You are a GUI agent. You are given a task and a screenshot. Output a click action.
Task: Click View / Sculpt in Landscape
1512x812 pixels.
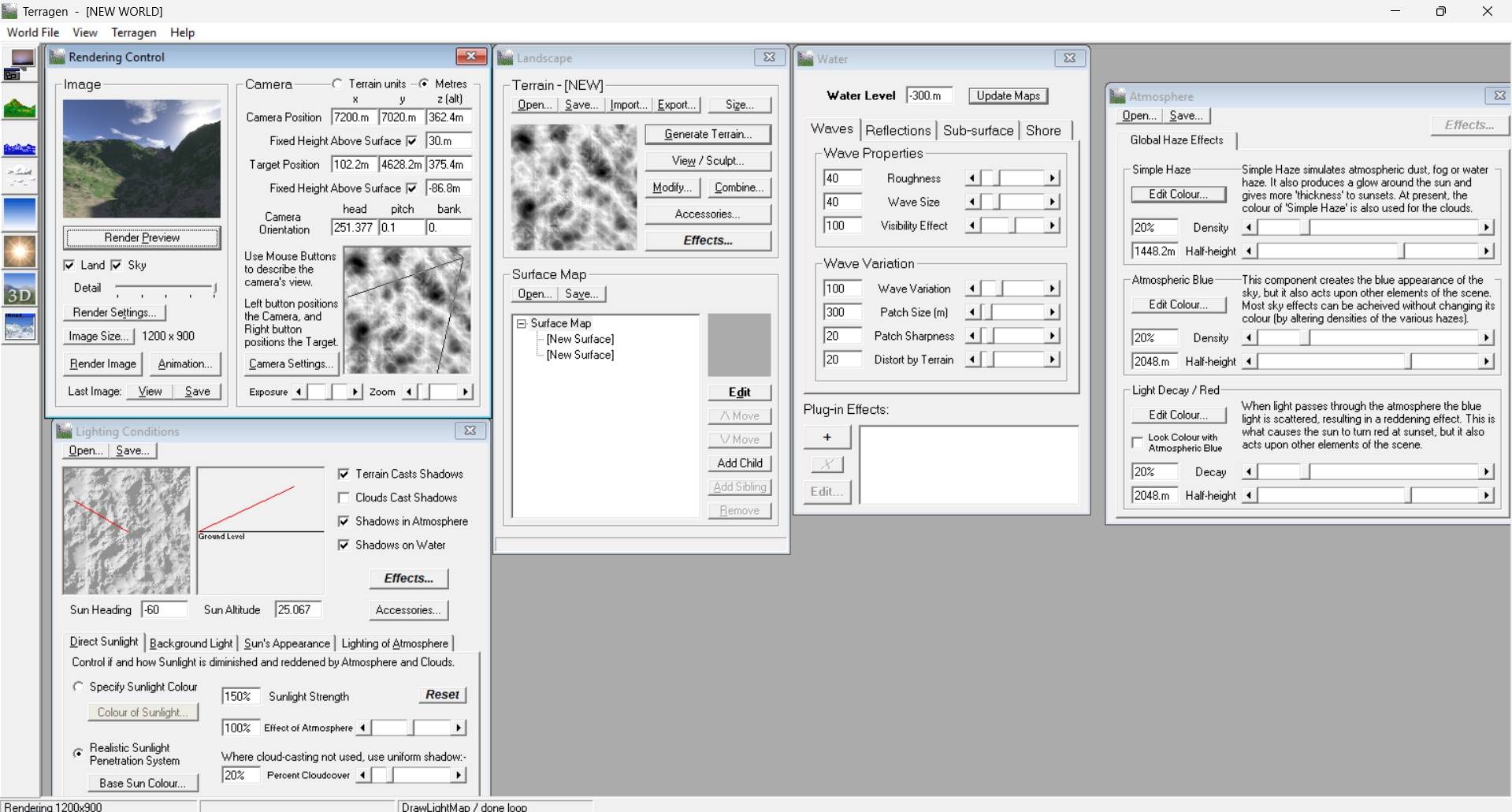[708, 161]
